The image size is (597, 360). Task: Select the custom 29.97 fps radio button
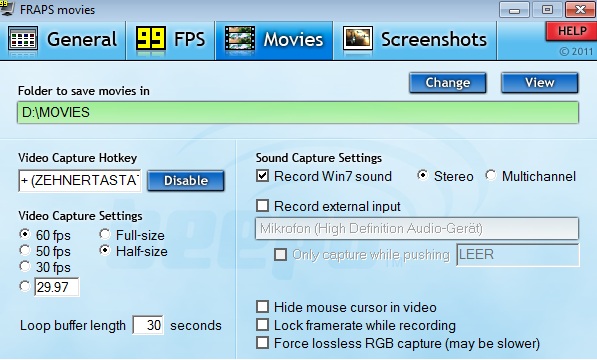tap(25, 286)
